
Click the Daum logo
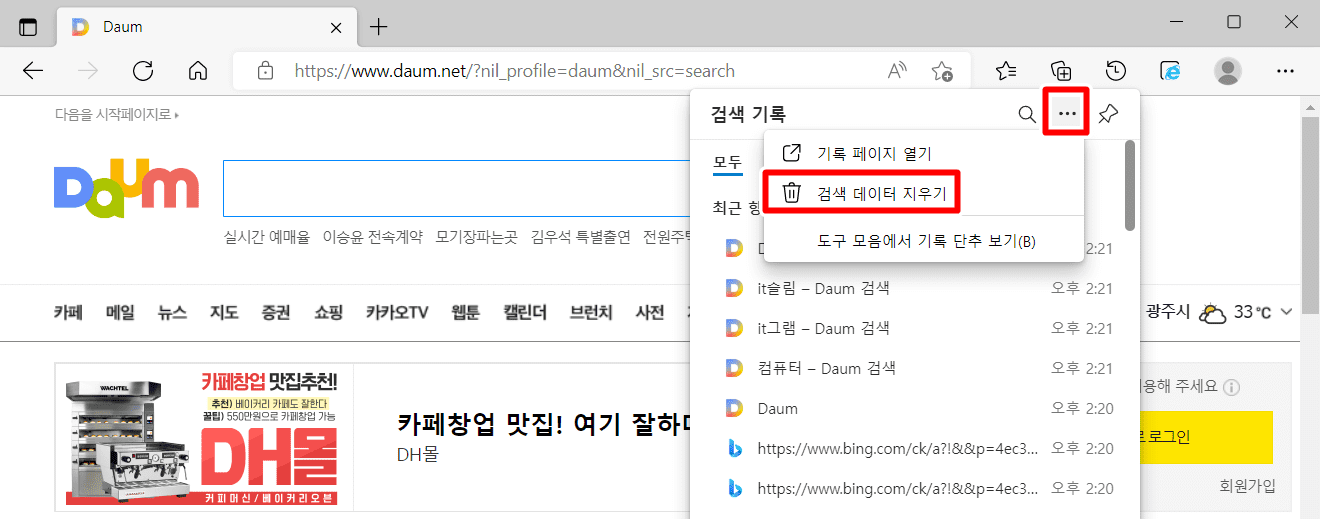[126, 187]
